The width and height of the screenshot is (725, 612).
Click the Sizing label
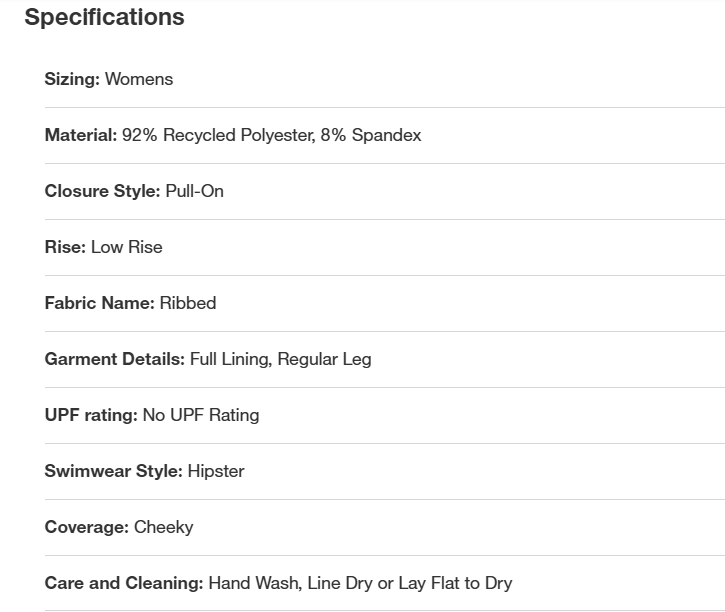(x=72, y=79)
